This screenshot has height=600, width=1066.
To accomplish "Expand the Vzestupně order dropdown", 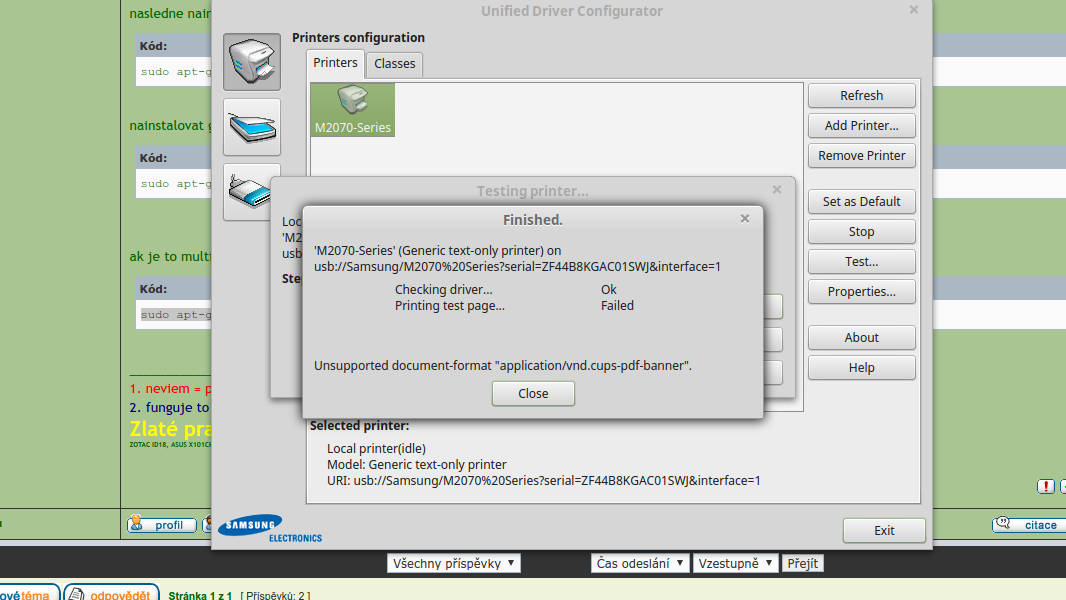I will point(735,563).
